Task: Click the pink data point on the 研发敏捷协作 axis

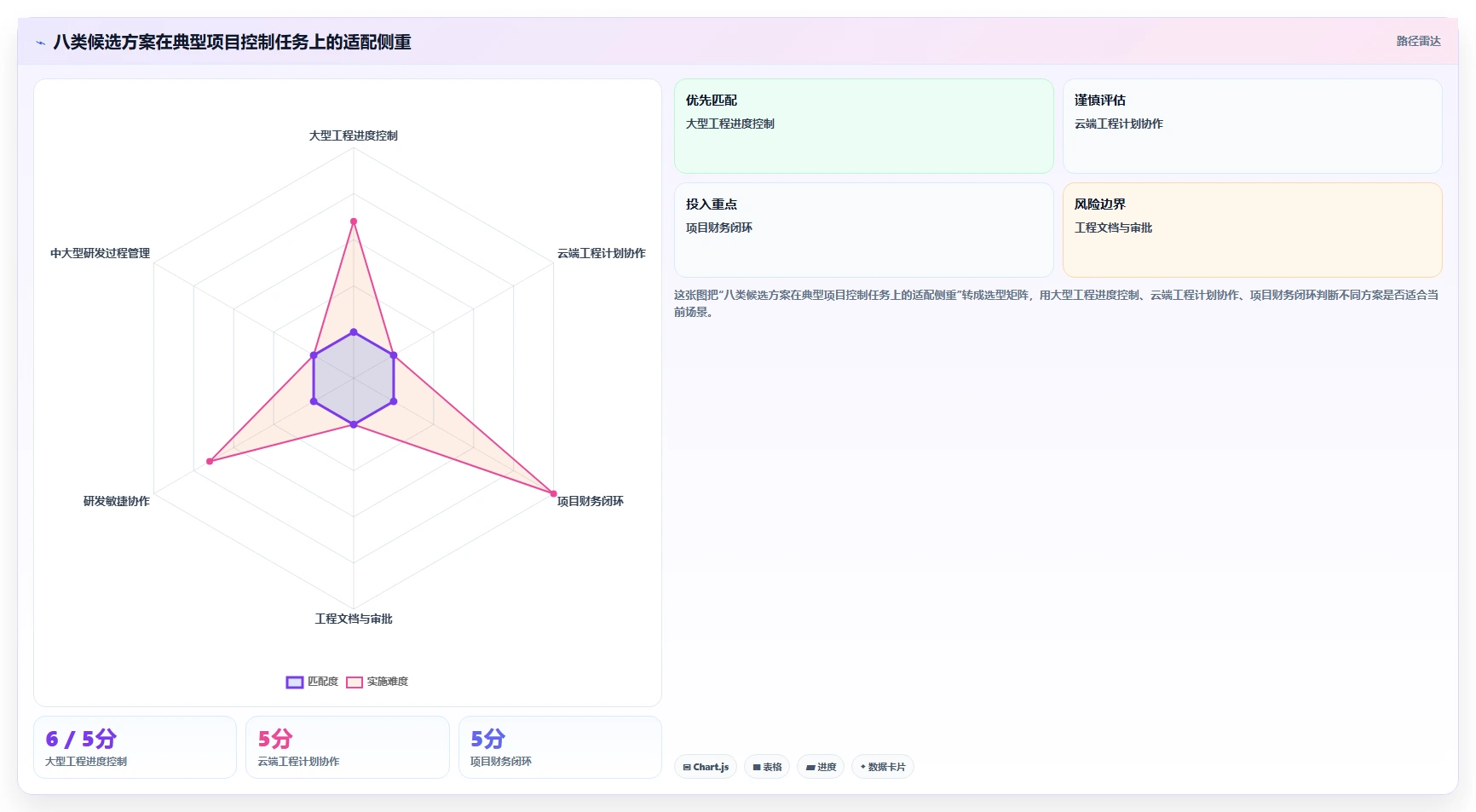Action: (x=210, y=462)
